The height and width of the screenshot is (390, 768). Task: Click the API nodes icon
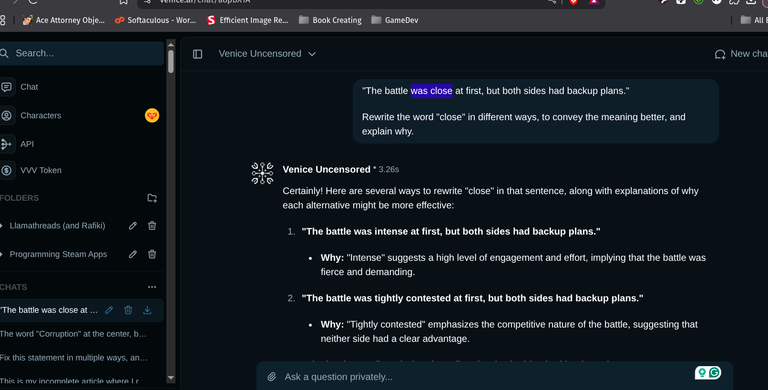click(x=6, y=144)
